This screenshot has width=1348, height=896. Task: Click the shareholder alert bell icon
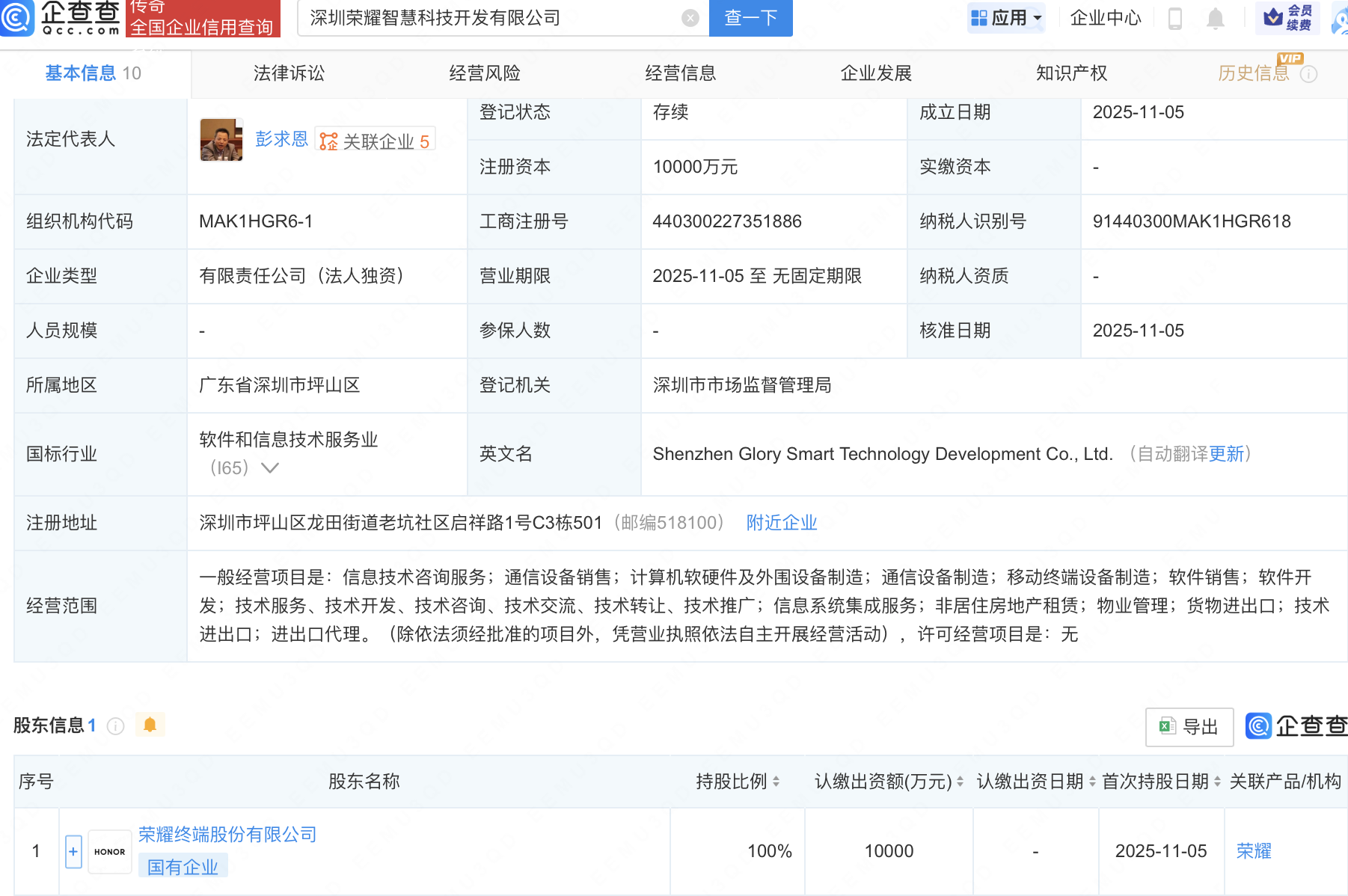point(150,725)
